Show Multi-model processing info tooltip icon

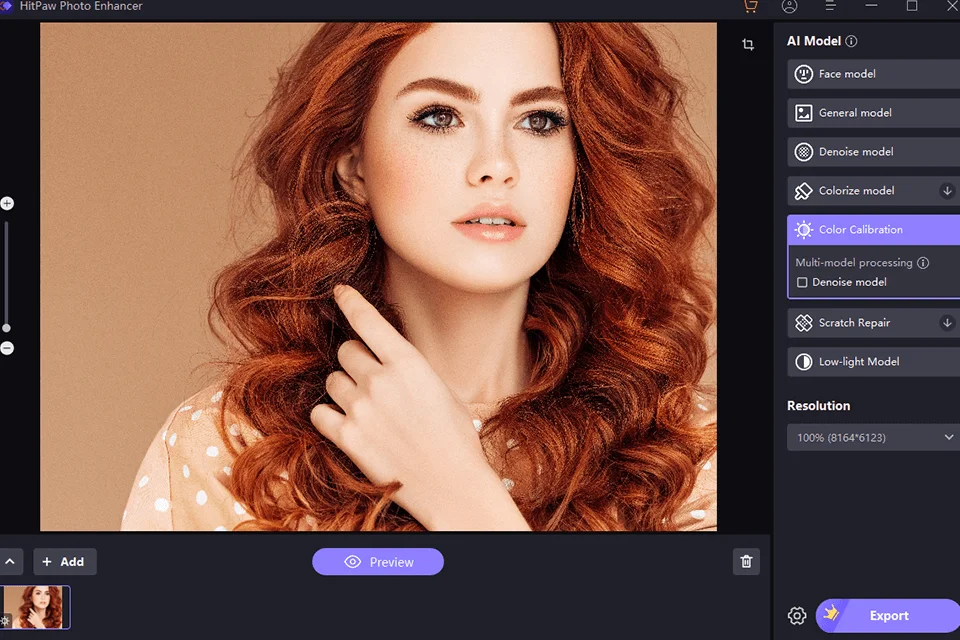(923, 263)
